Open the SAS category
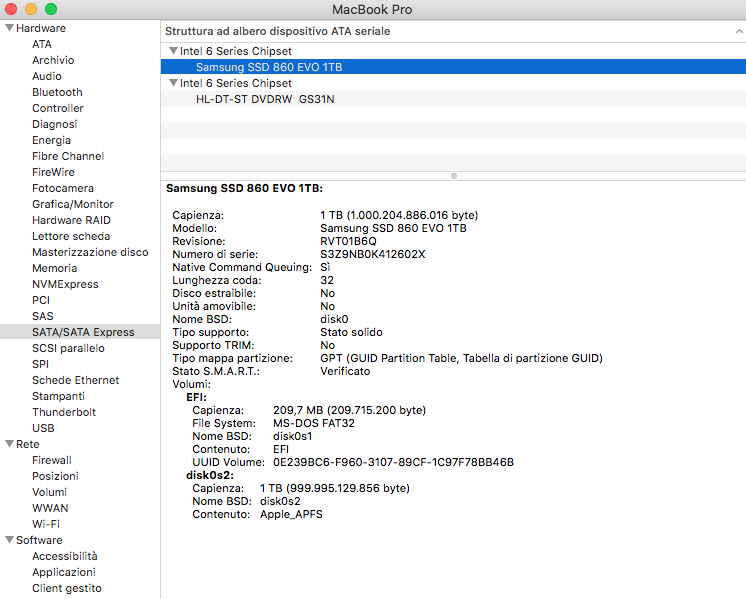The height and width of the screenshot is (599, 746). [43, 316]
